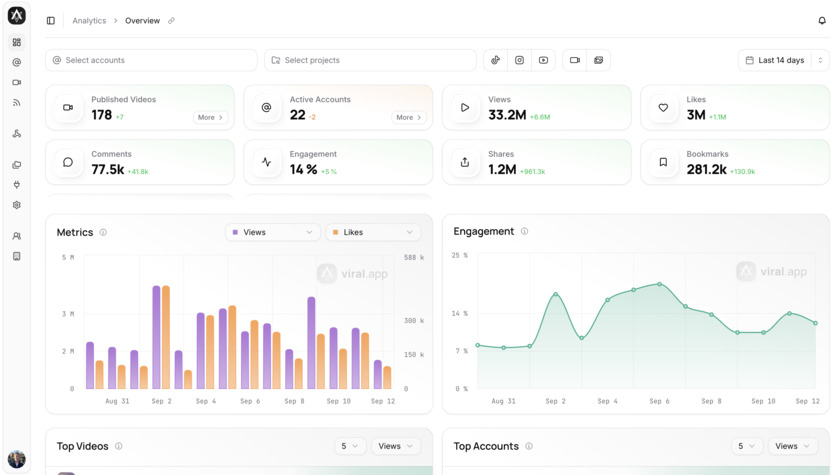Click the Analytics breadcrumb
The image size is (840, 475).
tap(89, 21)
